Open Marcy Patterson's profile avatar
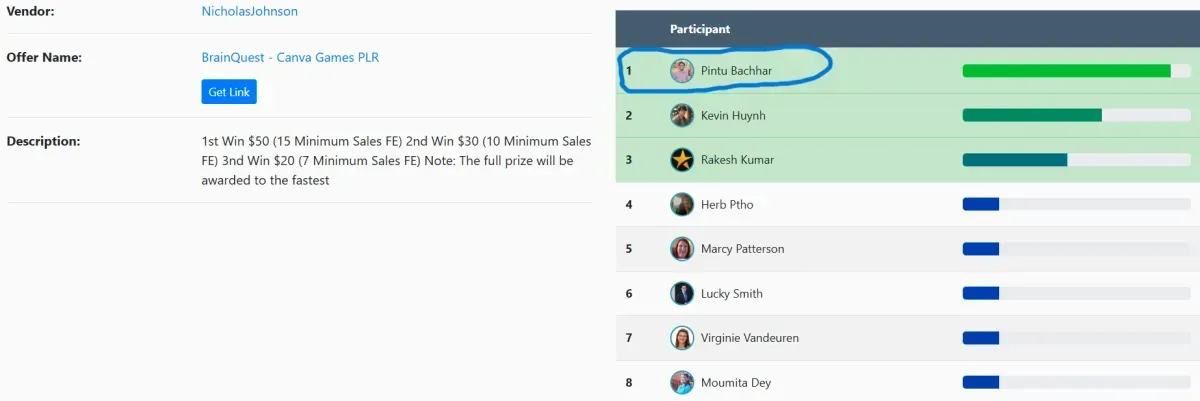This screenshot has width=1200, height=401. (682, 249)
